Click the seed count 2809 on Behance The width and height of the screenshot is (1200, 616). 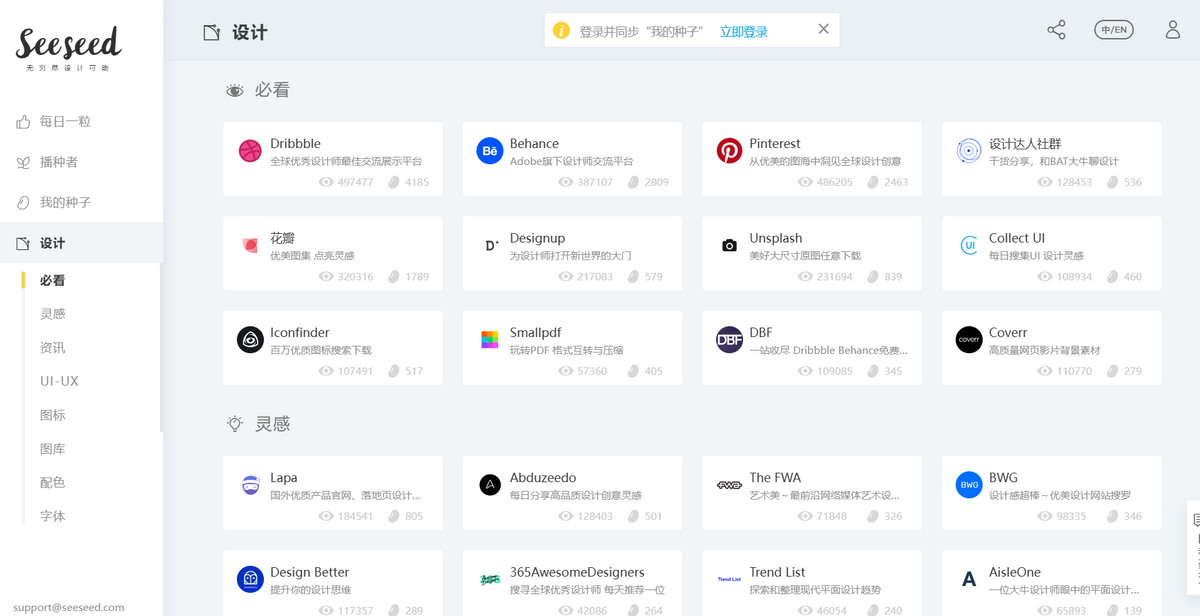[x=656, y=182]
